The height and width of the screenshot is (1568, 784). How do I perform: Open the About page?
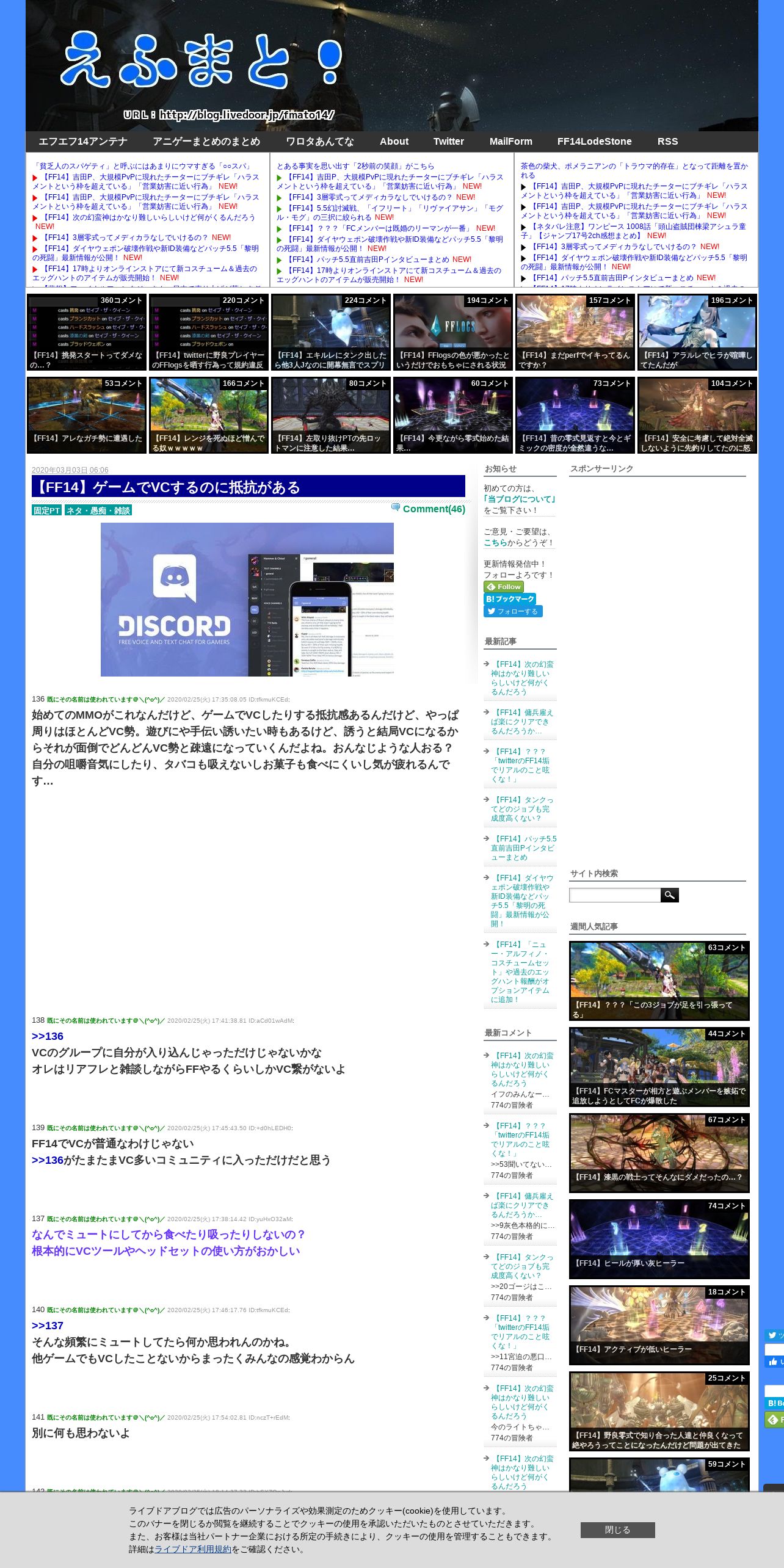coord(394,142)
